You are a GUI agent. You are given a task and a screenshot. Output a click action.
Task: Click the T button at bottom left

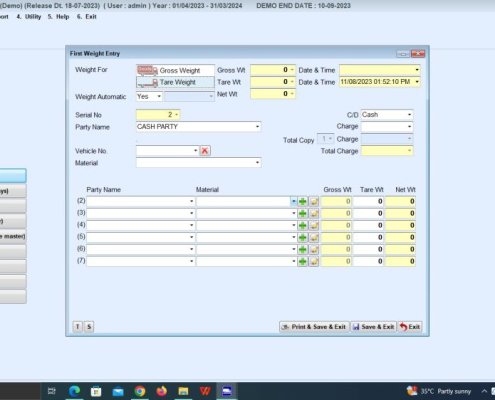pyautogui.click(x=77, y=326)
